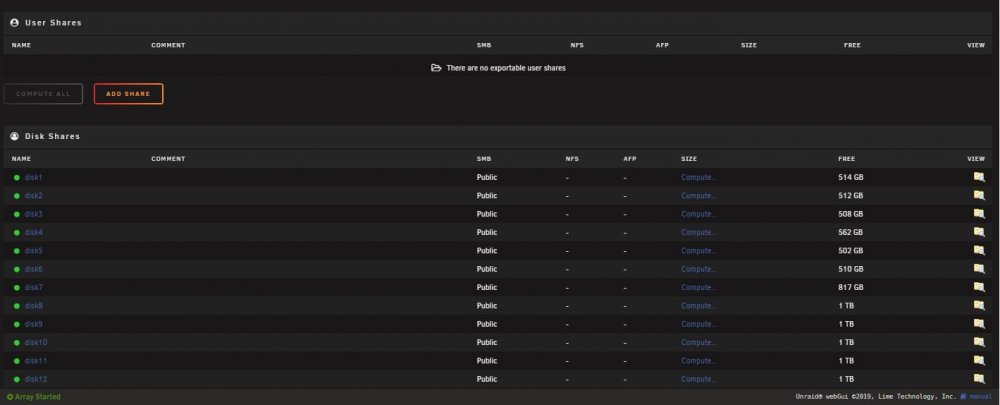Viewport: 1000px width, 405px height.
Task: Open disk9 share settings link
Action: (33, 324)
